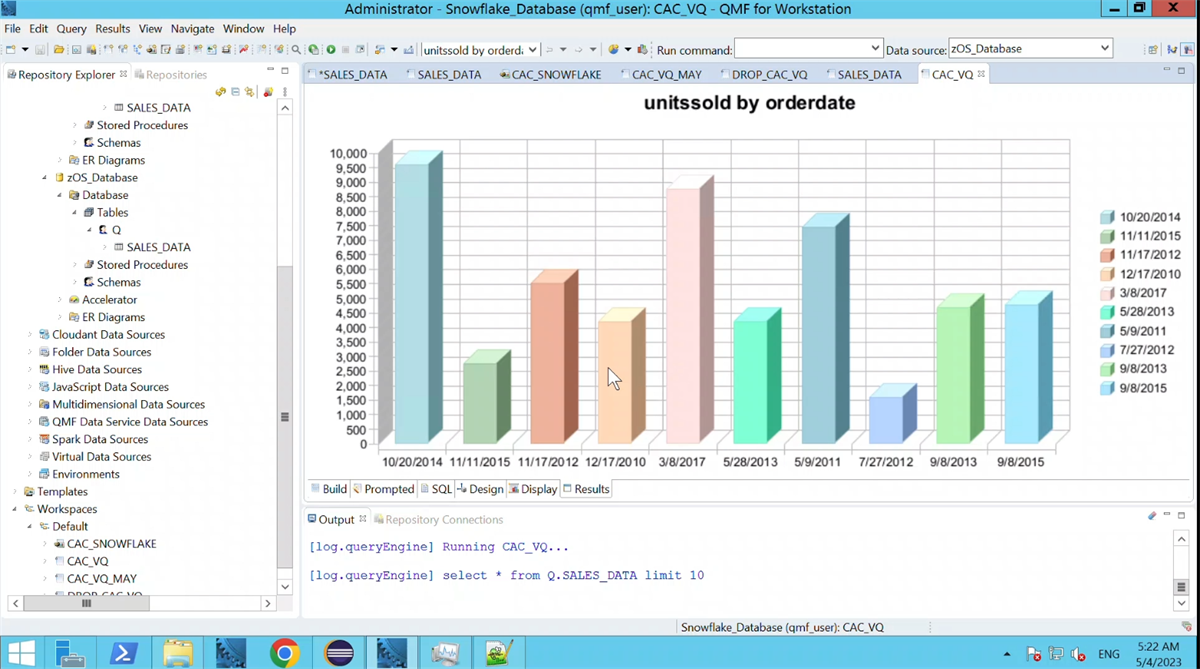This screenshot has height=669, width=1200.
Task: Switch to the Design tab below chart
Action: point(480,489)
